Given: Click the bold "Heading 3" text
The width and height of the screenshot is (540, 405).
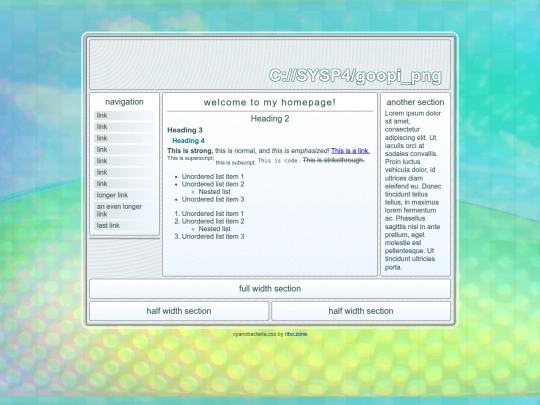Looking at the screenshot, I should pos(185,130).
